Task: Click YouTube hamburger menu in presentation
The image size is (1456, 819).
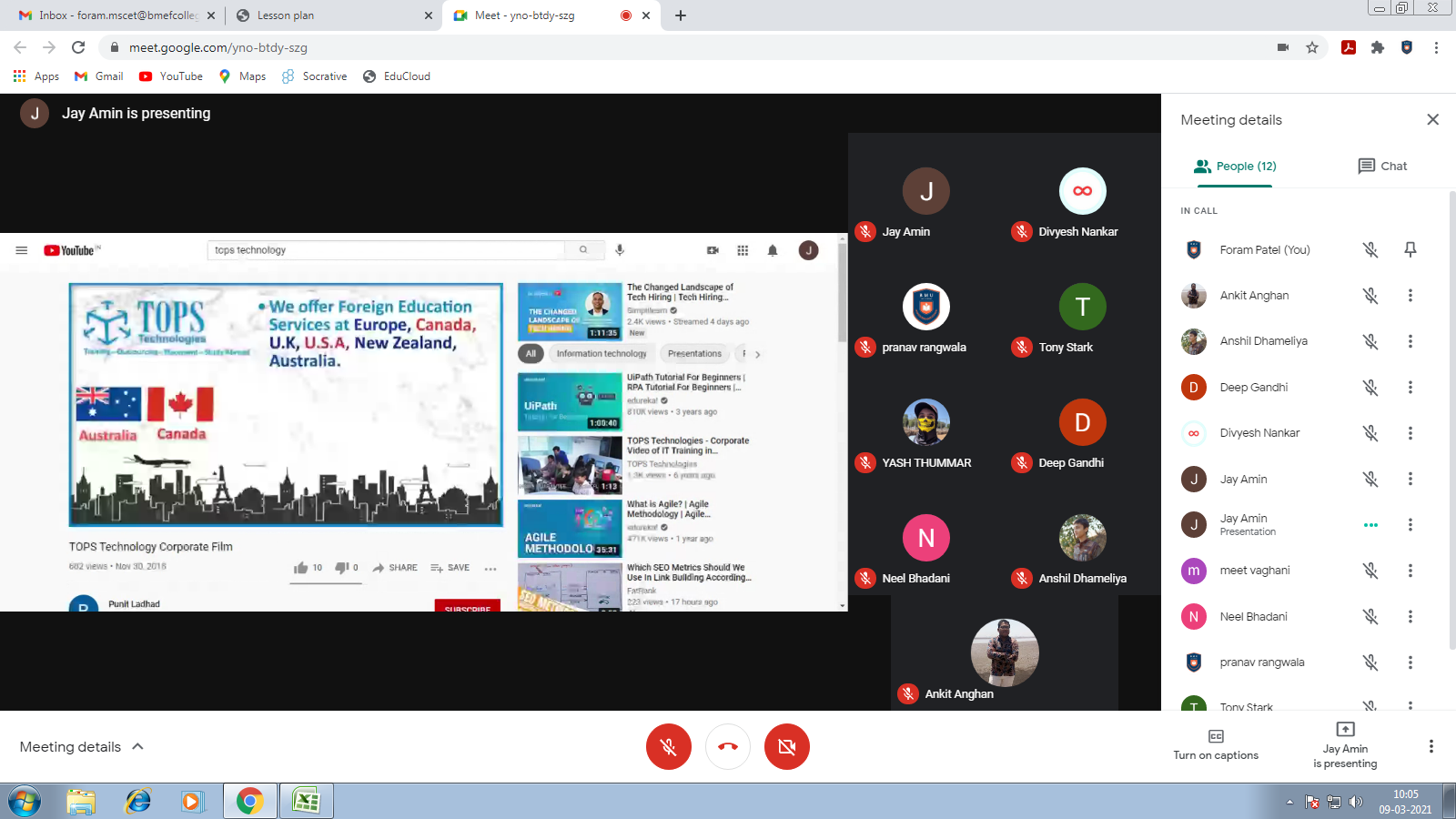Action: (22, 250)
